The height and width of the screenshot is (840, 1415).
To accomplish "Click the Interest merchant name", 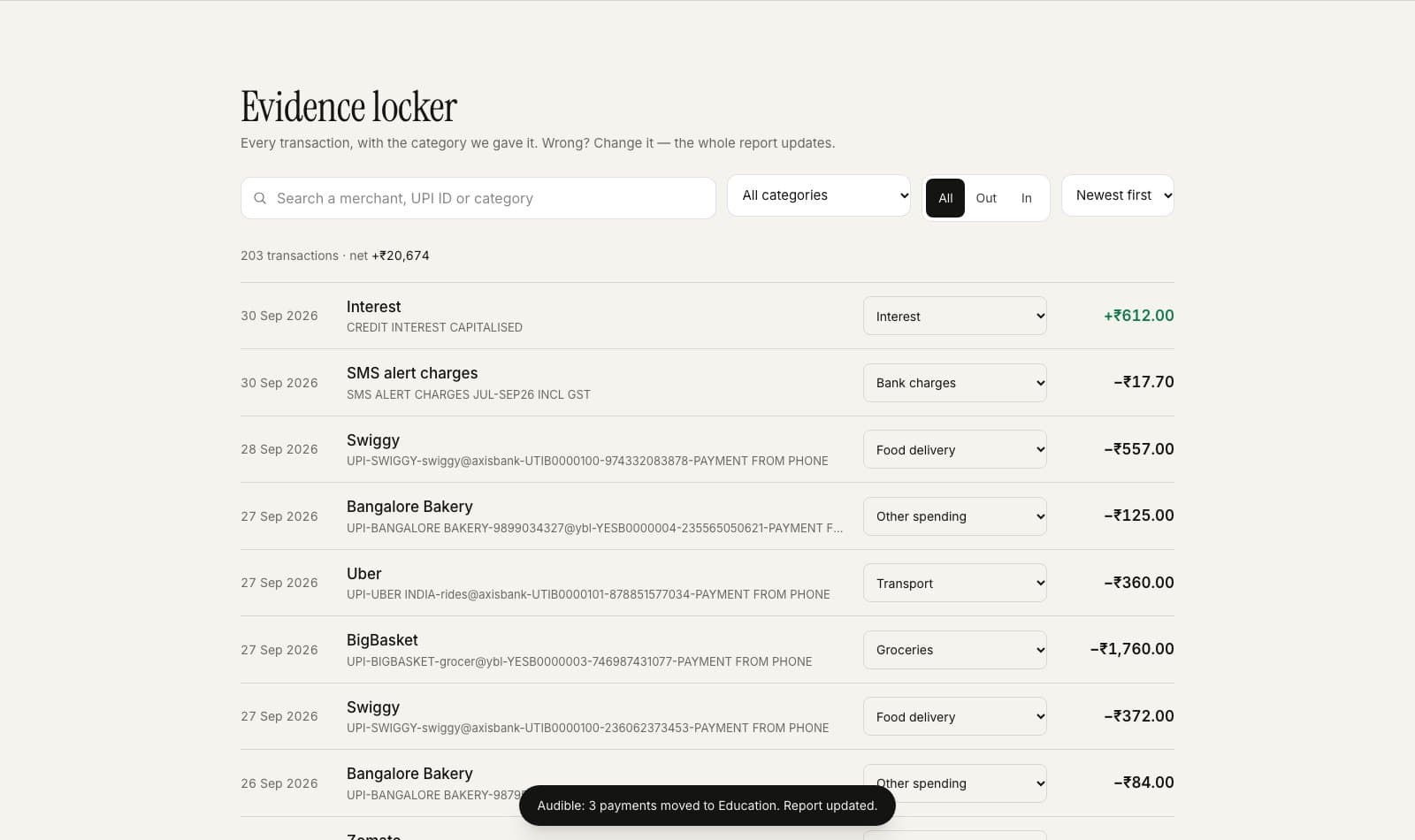I will point(373,307).
